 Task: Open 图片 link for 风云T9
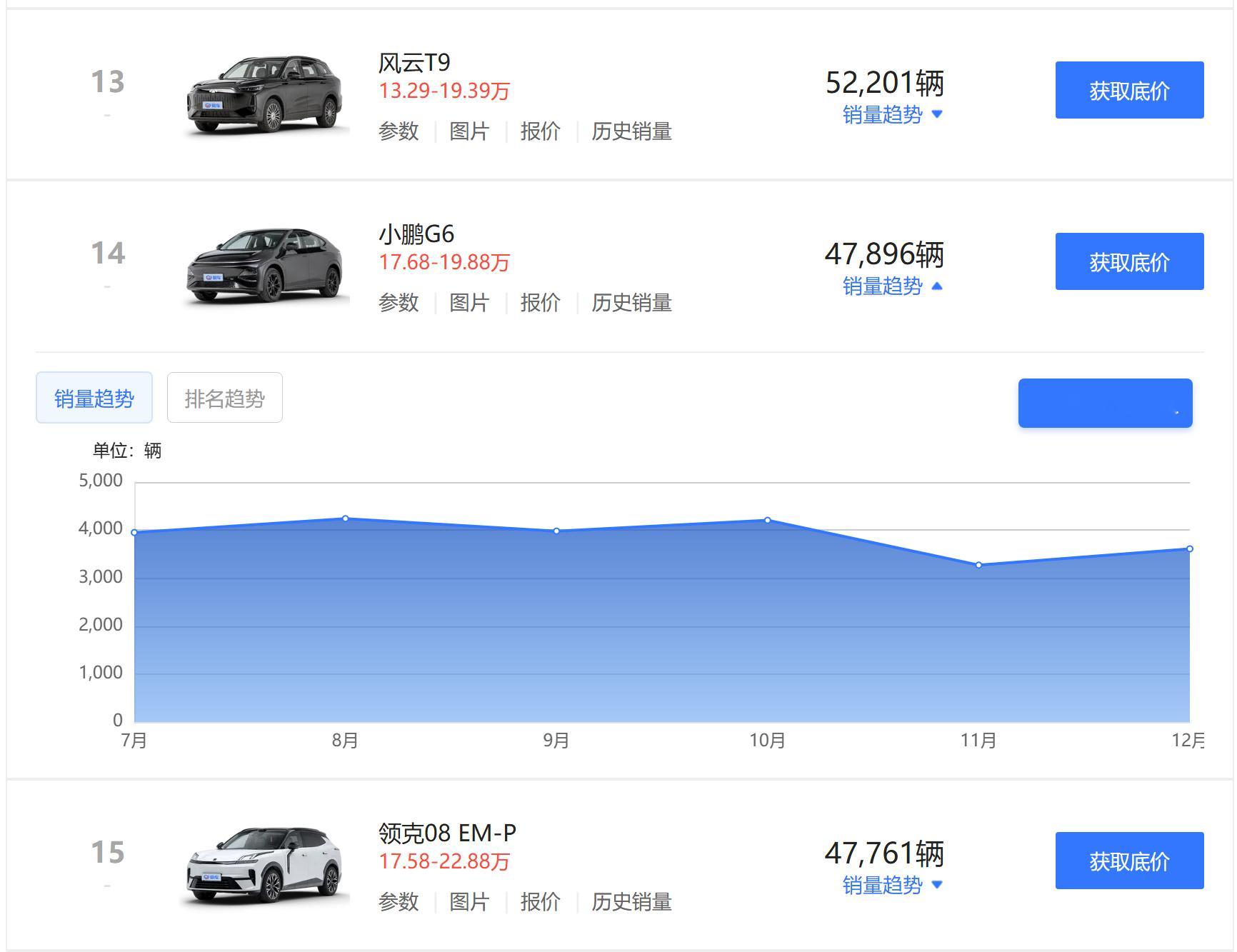(469, 131)
